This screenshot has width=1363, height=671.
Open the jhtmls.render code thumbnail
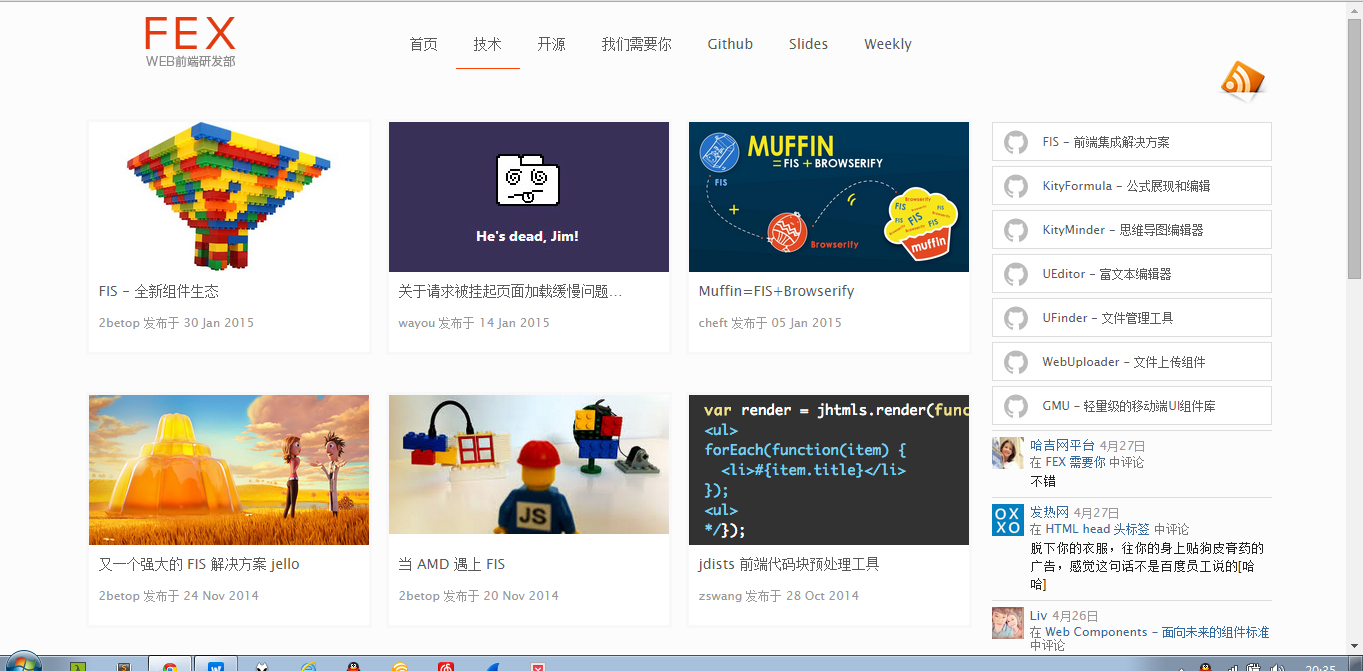(829, 470)
